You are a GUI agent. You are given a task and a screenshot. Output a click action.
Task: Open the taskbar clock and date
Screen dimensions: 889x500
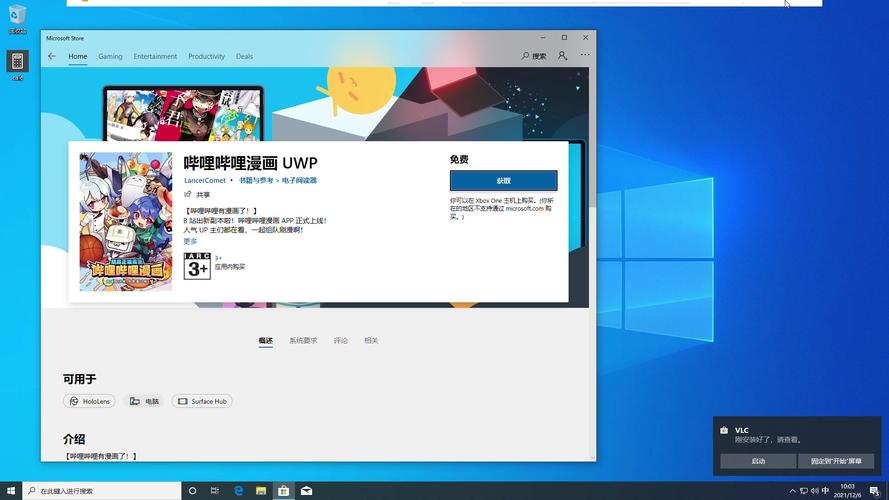point(848,491)
